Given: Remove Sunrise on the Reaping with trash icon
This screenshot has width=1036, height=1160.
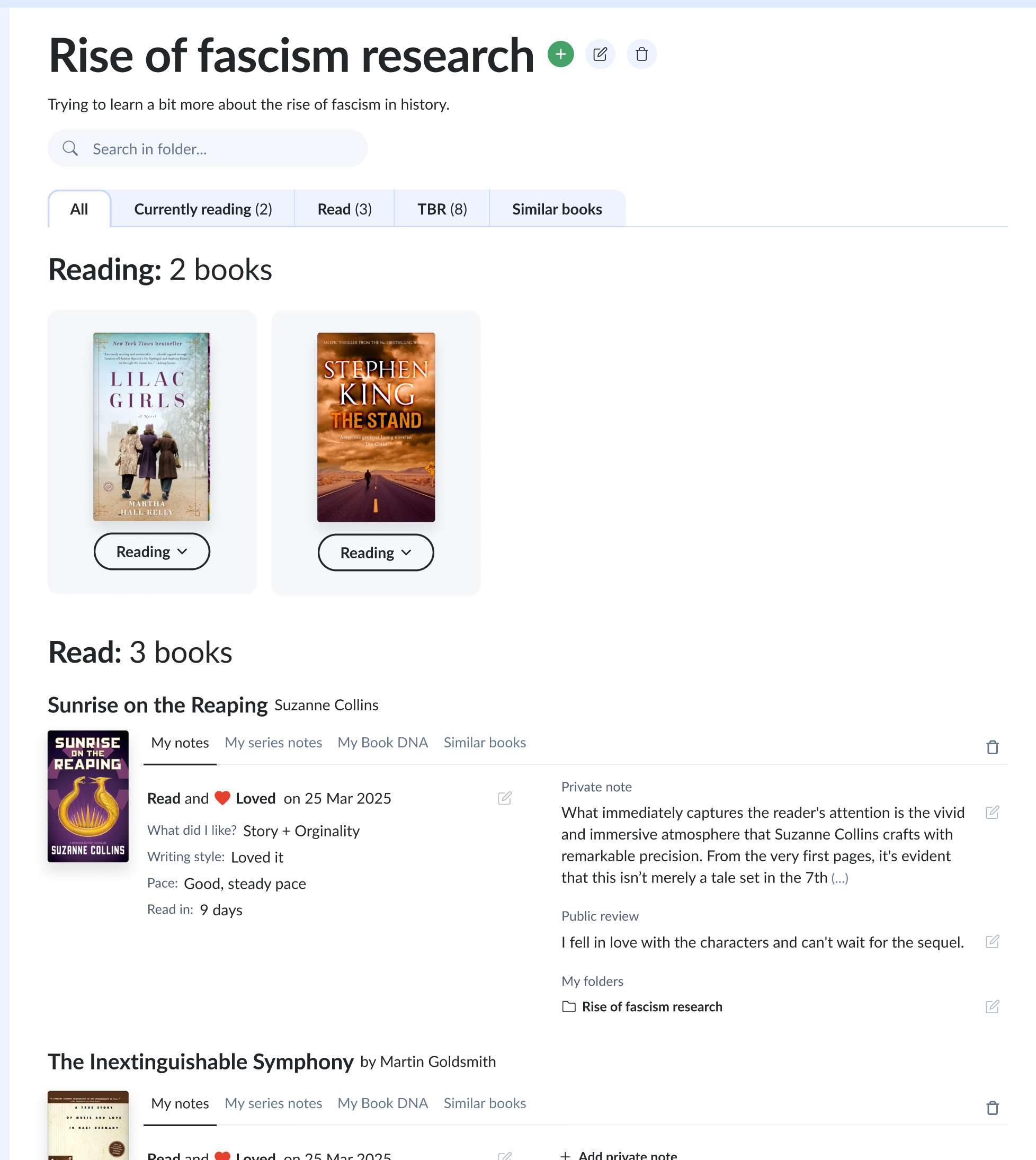Looking at the screenshot, I should tap(992, 747).
